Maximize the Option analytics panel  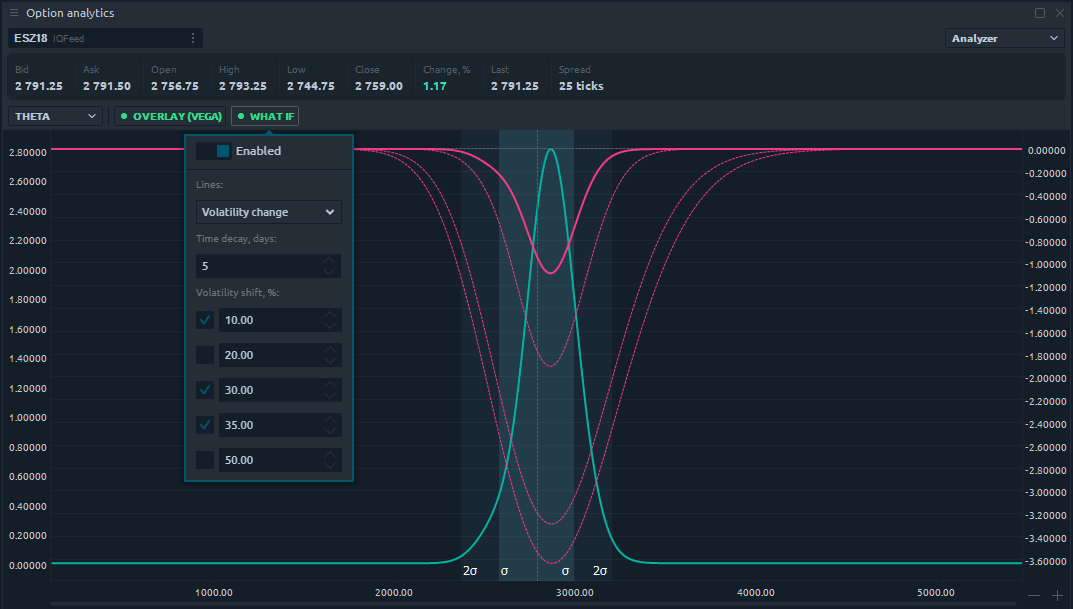click(x=1040, y=13)
